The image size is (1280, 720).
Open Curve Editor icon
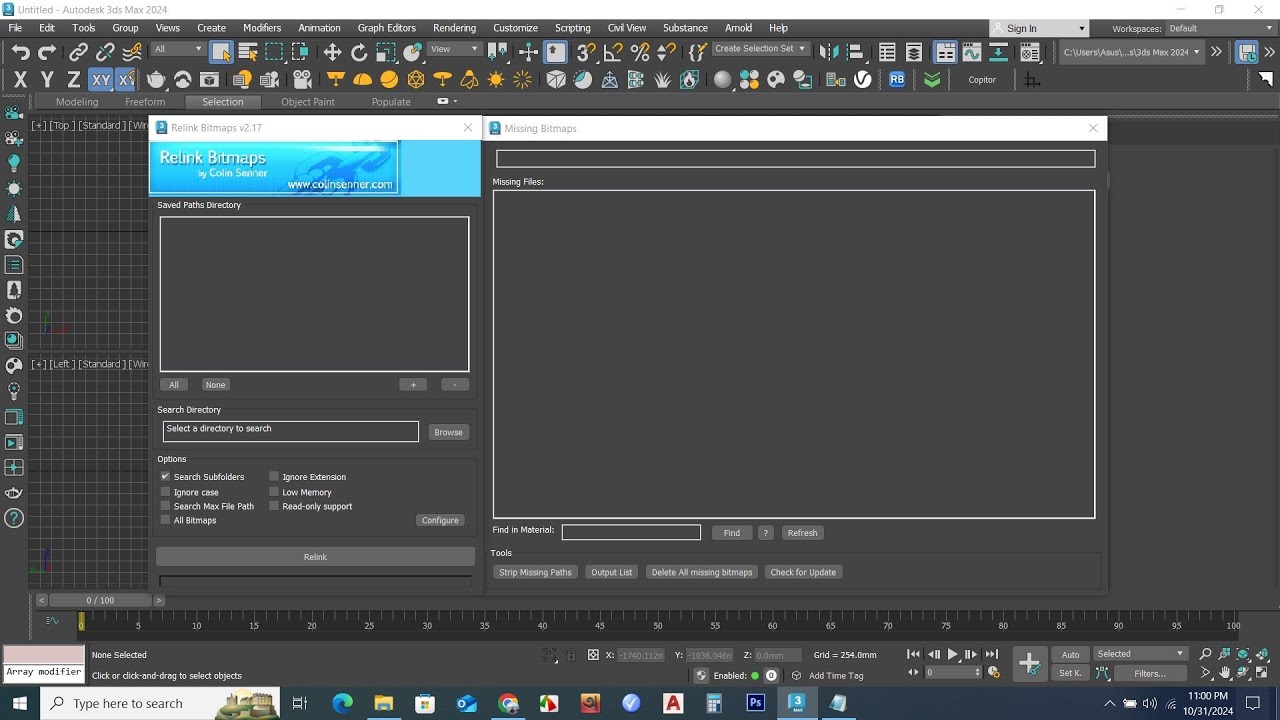(971, 52)
